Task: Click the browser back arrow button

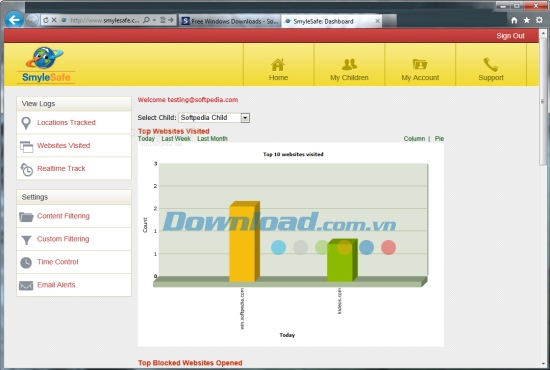Action: point(14,20)
